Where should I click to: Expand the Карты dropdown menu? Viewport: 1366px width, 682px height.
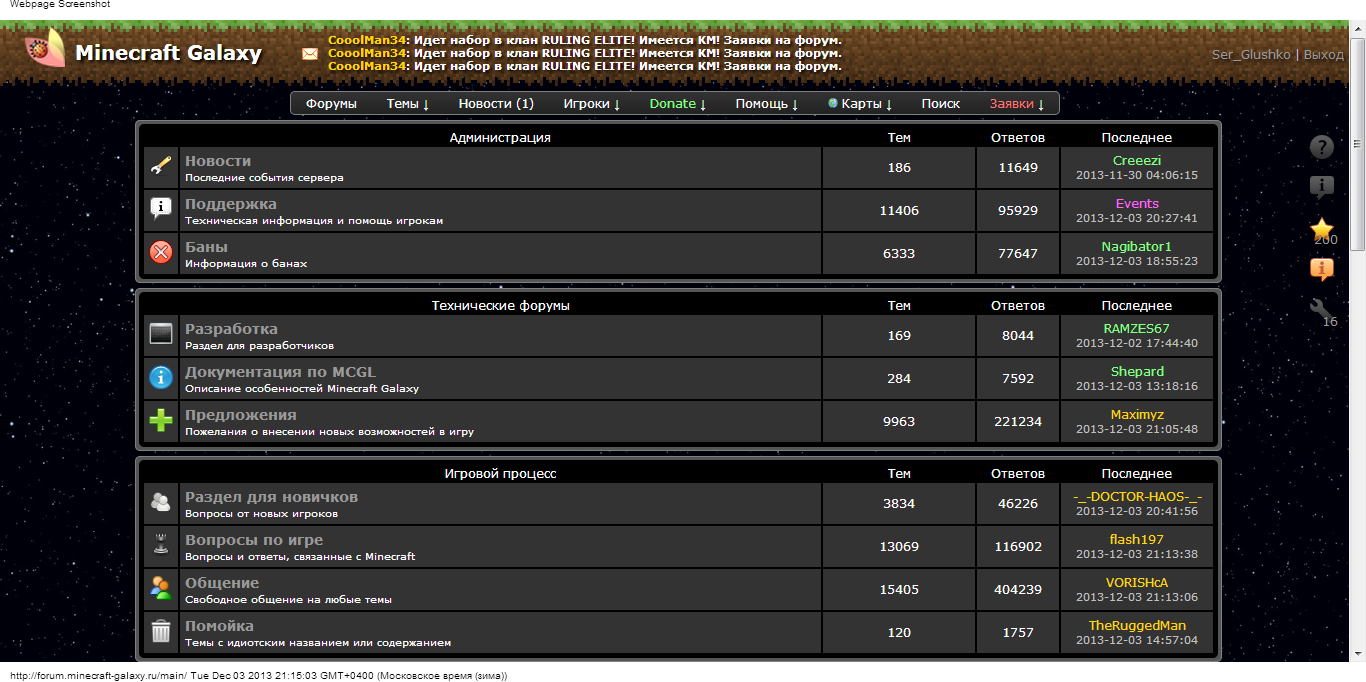point(866,104)
